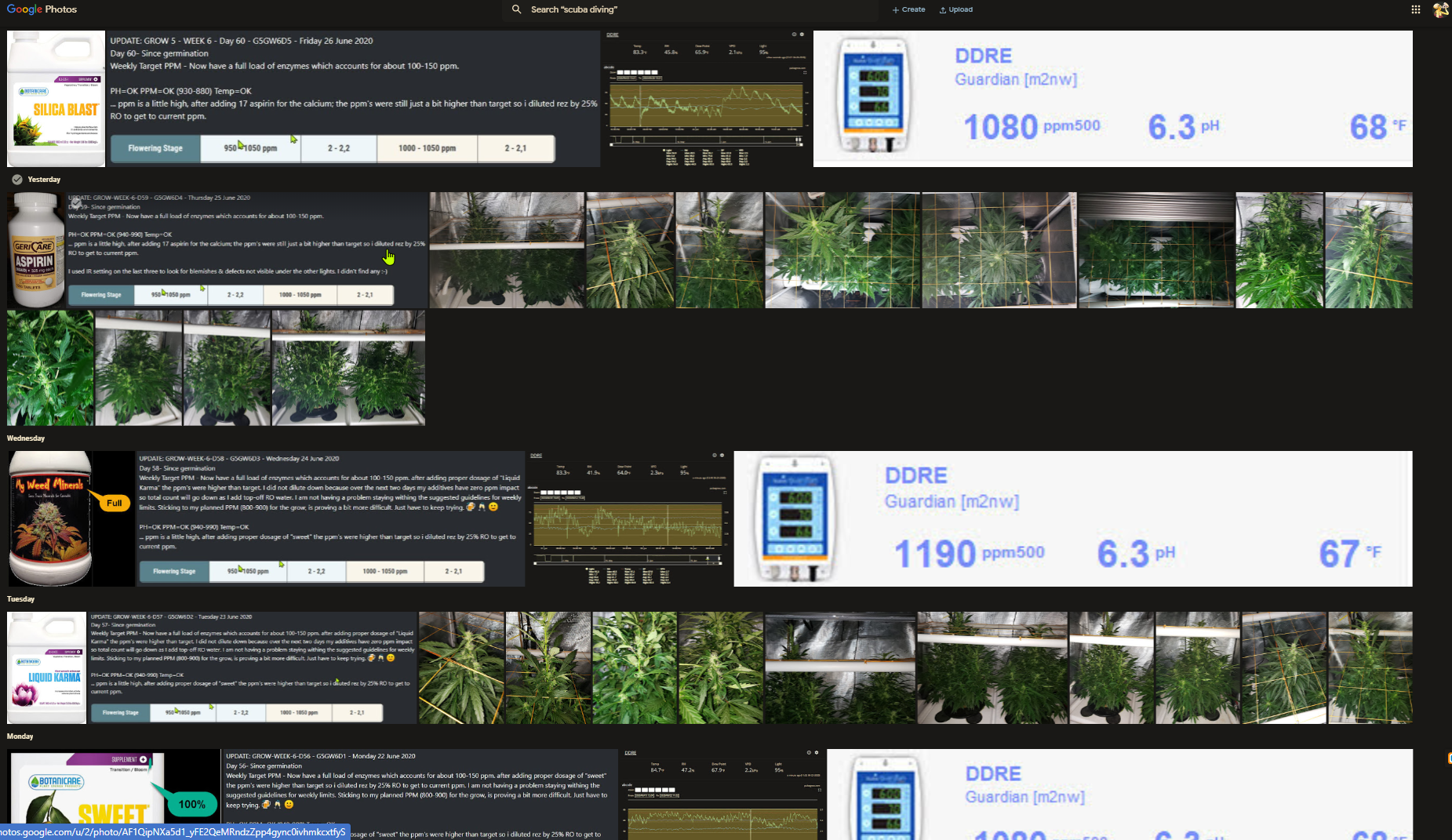Open first plant photo right of Aspirin update

coord(507,250)
